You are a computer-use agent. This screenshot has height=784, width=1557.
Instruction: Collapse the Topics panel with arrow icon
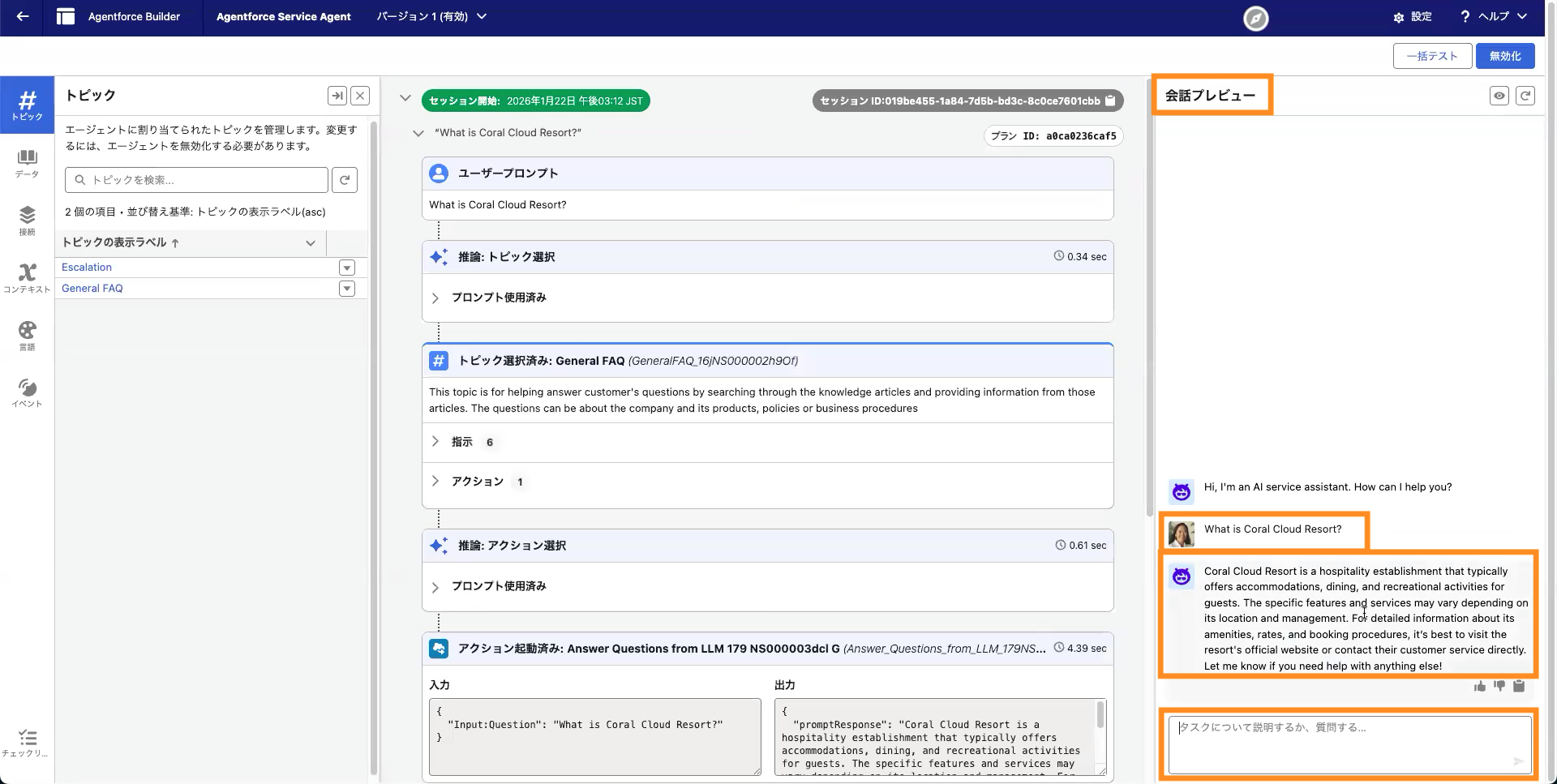tap(337, 96)
